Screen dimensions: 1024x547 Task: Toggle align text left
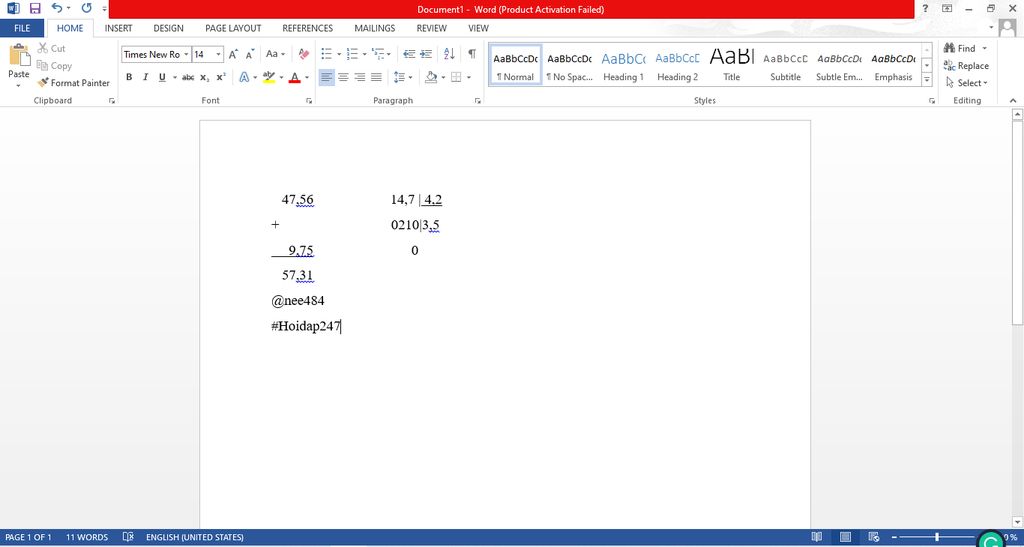point(327,77)
